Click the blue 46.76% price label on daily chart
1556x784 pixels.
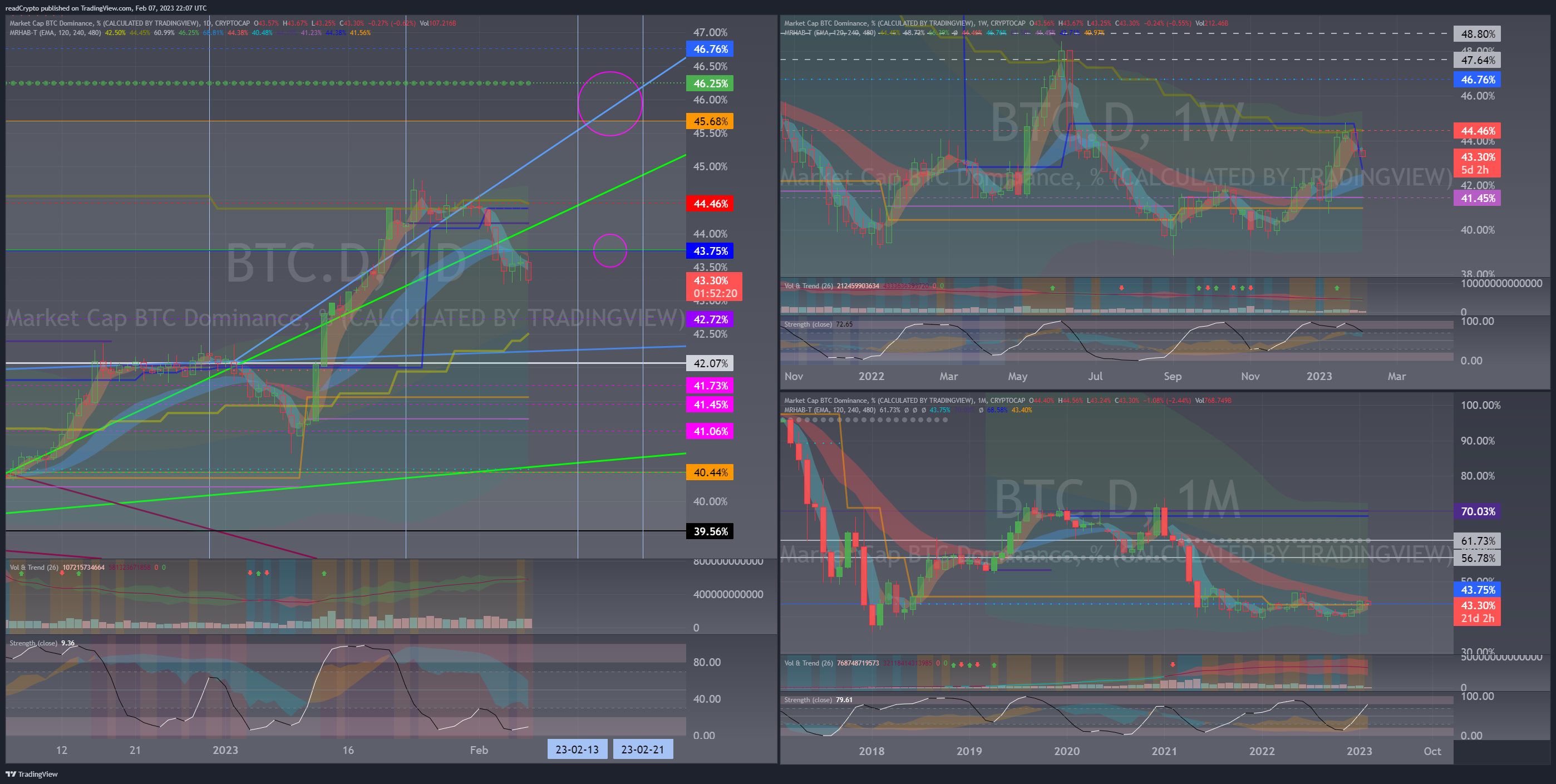[710, 49]
